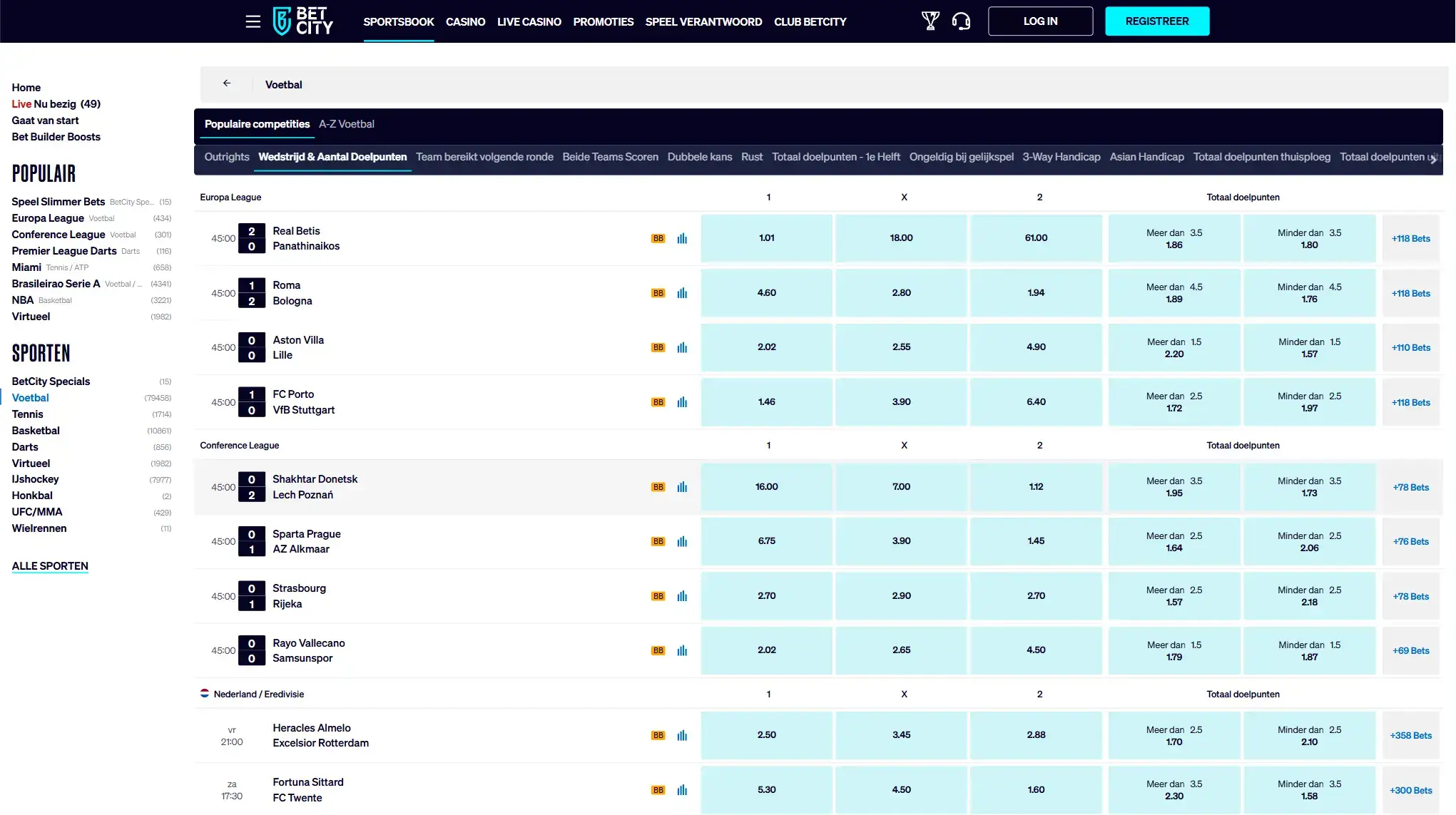Viewport: 1456px width, 815px height.
Task: Open the headset support icon
Action: pyautogui.click(x=961, y=21)
